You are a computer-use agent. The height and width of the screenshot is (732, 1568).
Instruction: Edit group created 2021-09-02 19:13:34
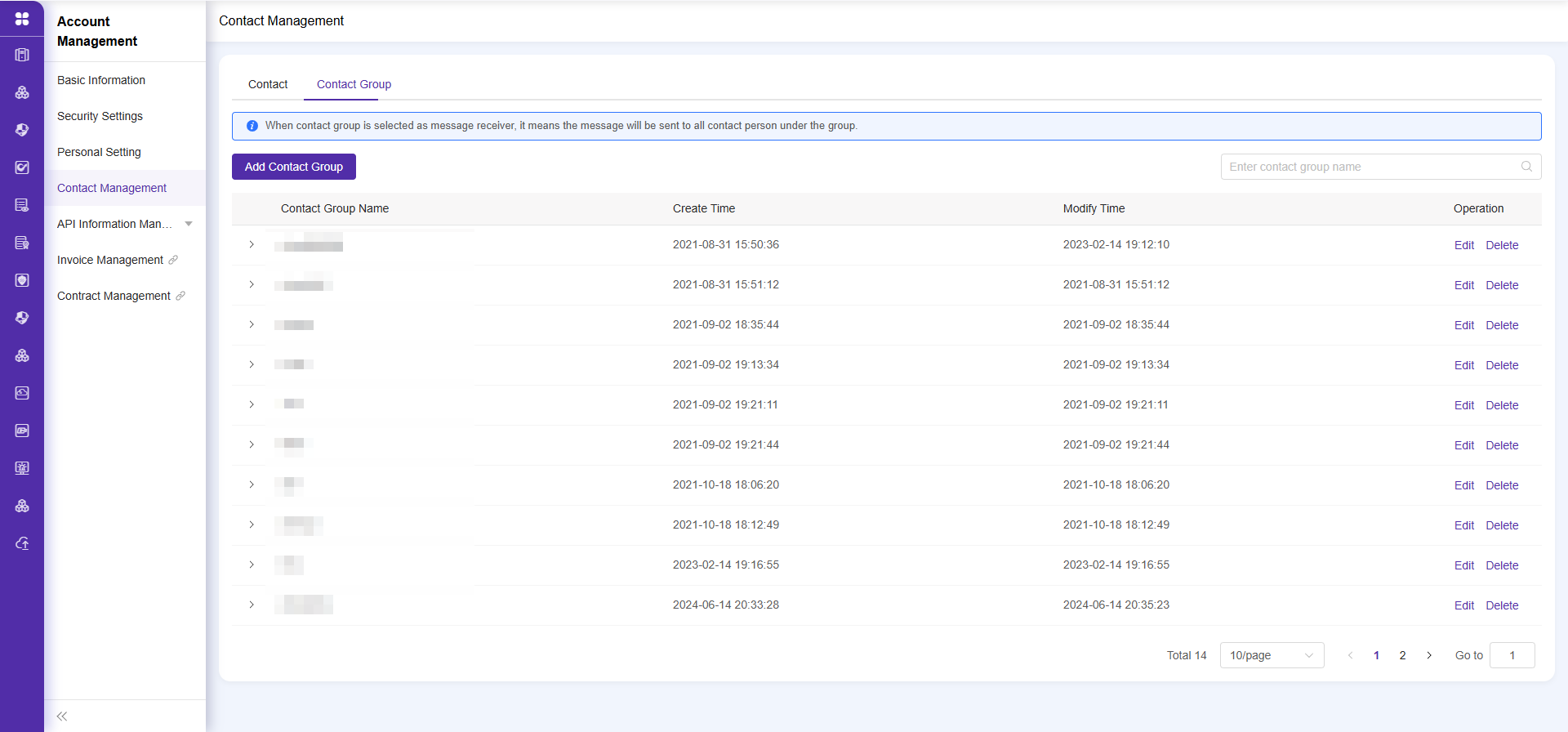coord(1464,365)
